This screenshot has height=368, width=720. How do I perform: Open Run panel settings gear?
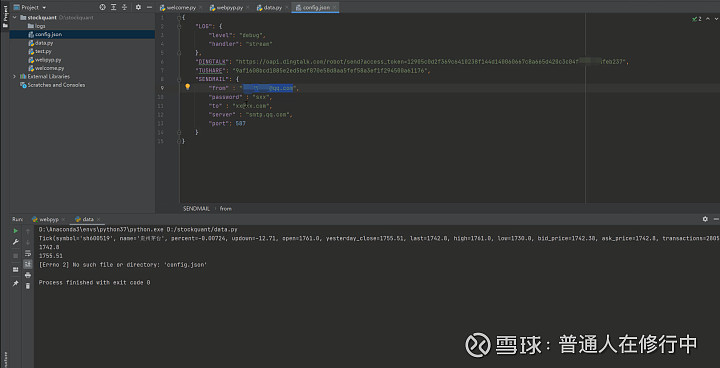coord(705,219)
